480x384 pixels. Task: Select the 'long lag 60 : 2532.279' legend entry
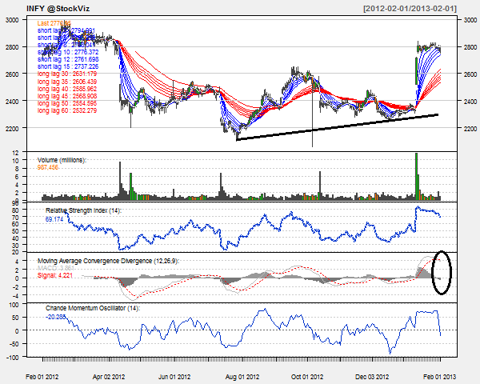[67, 110]
